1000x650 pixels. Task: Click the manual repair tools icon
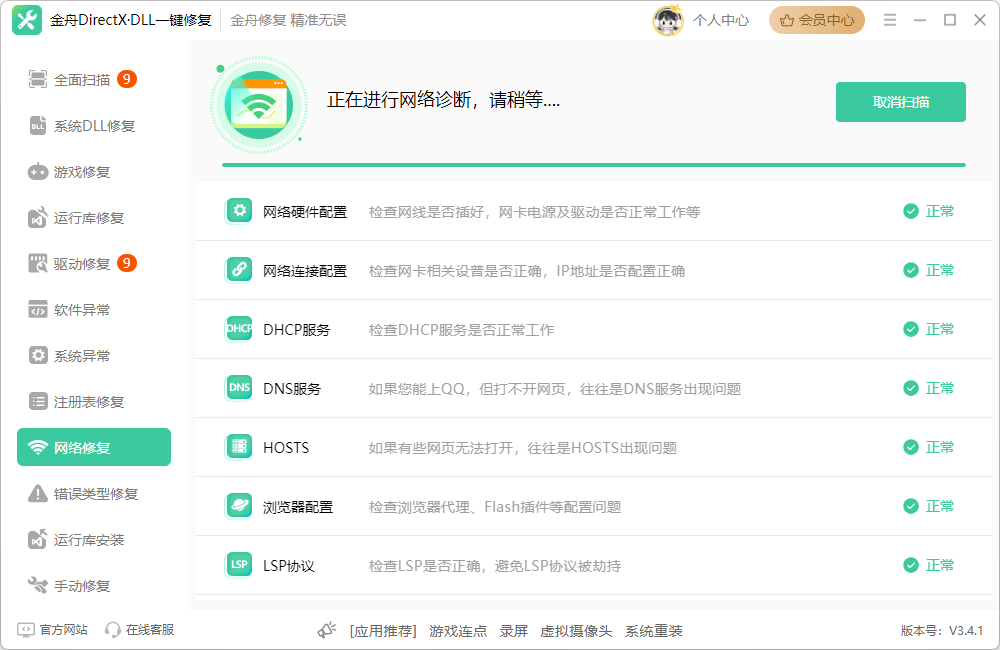pos(38,585)
